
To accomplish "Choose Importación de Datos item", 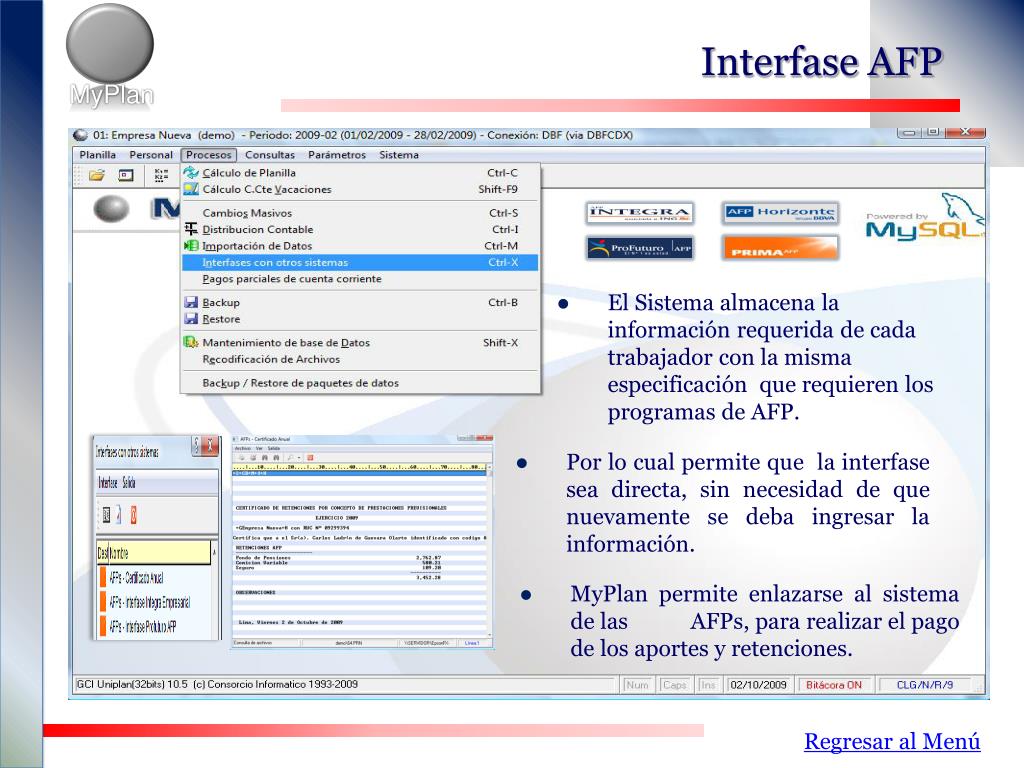I will click(360, 246).
